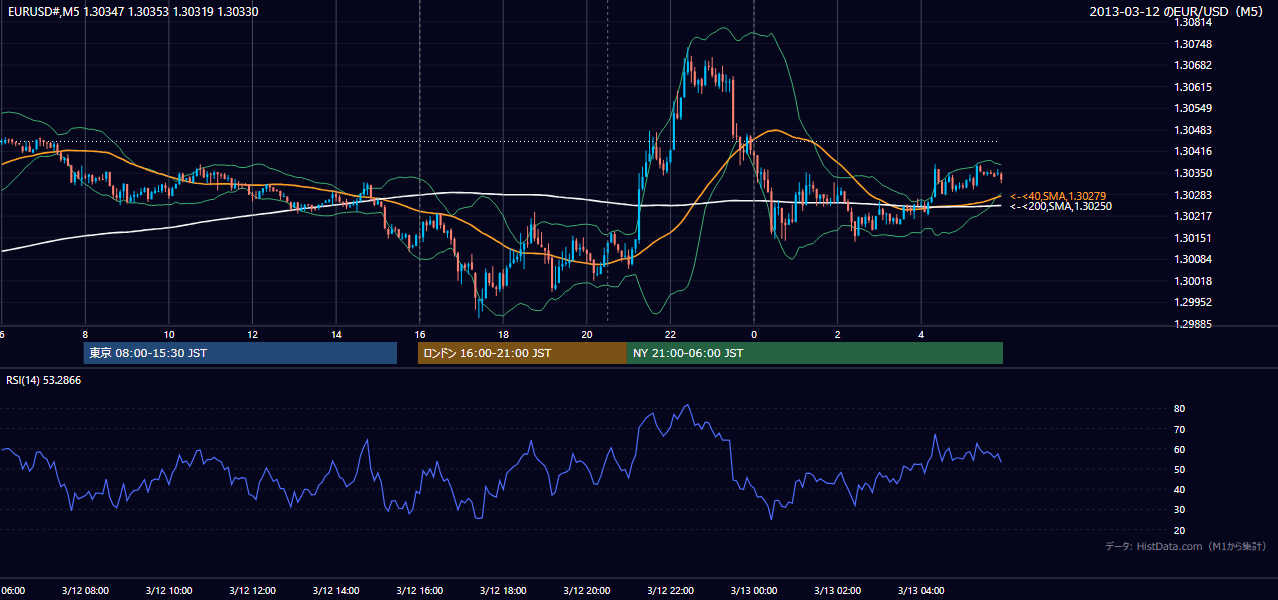
Task: Click price axis value 1.29952
Action: coord(1192,302)
